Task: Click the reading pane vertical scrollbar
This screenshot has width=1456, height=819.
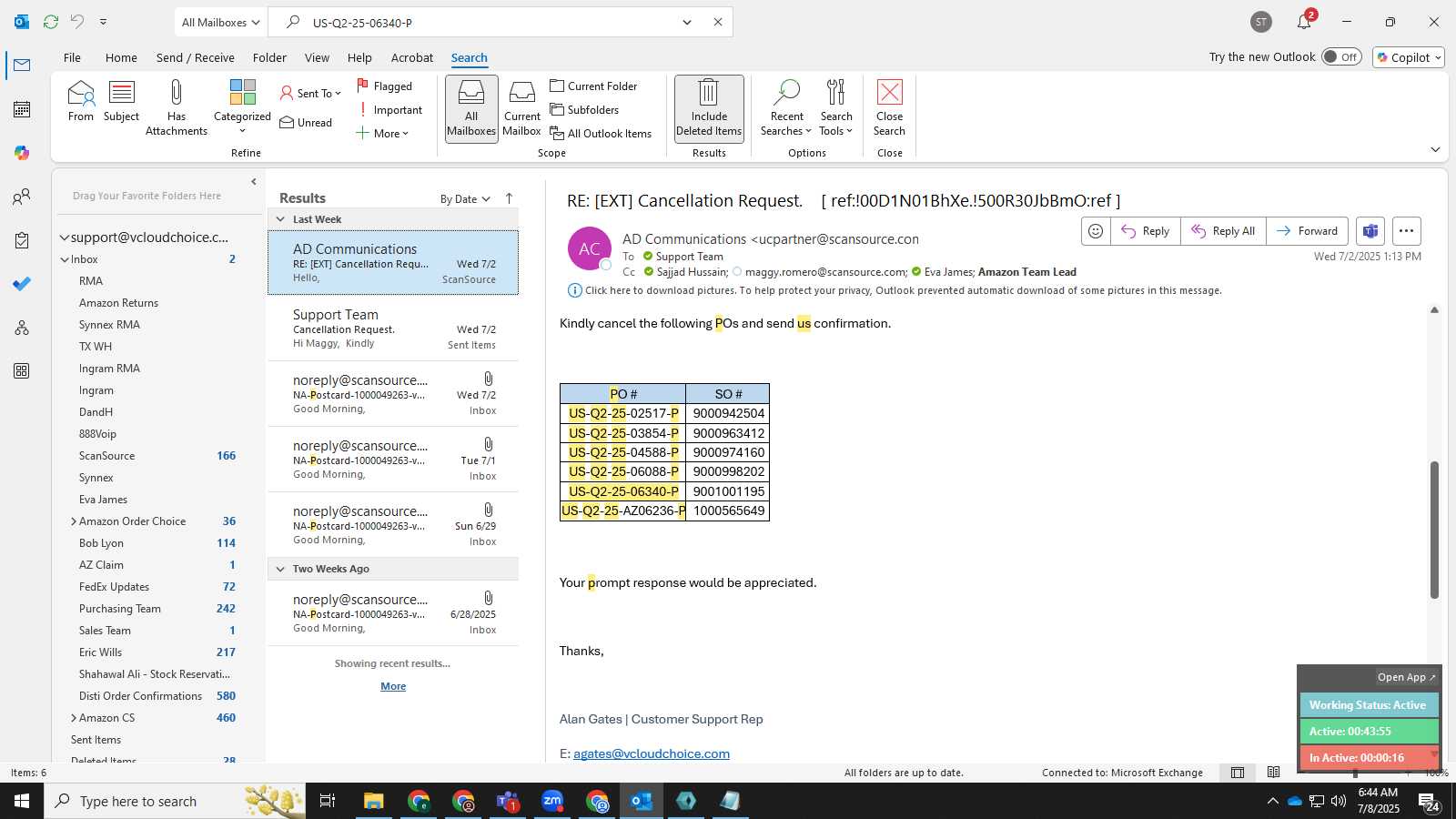Action: tap(1434, 530)
